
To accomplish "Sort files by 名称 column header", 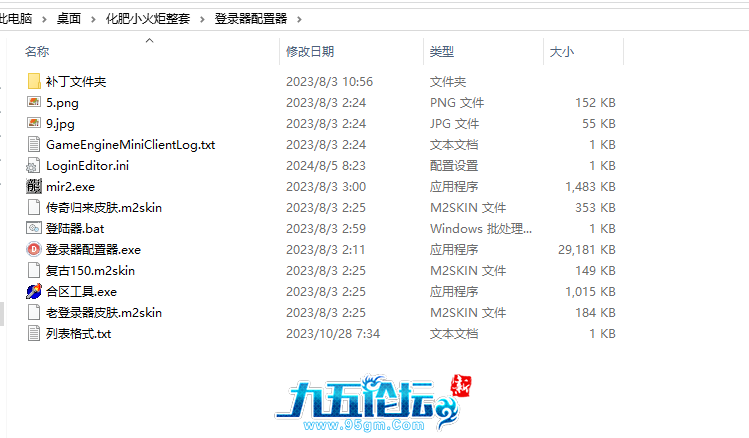I will (x=37, y=51).
